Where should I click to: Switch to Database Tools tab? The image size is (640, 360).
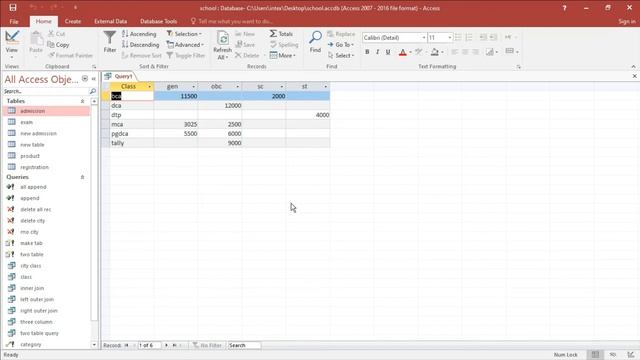pos(158,21)
